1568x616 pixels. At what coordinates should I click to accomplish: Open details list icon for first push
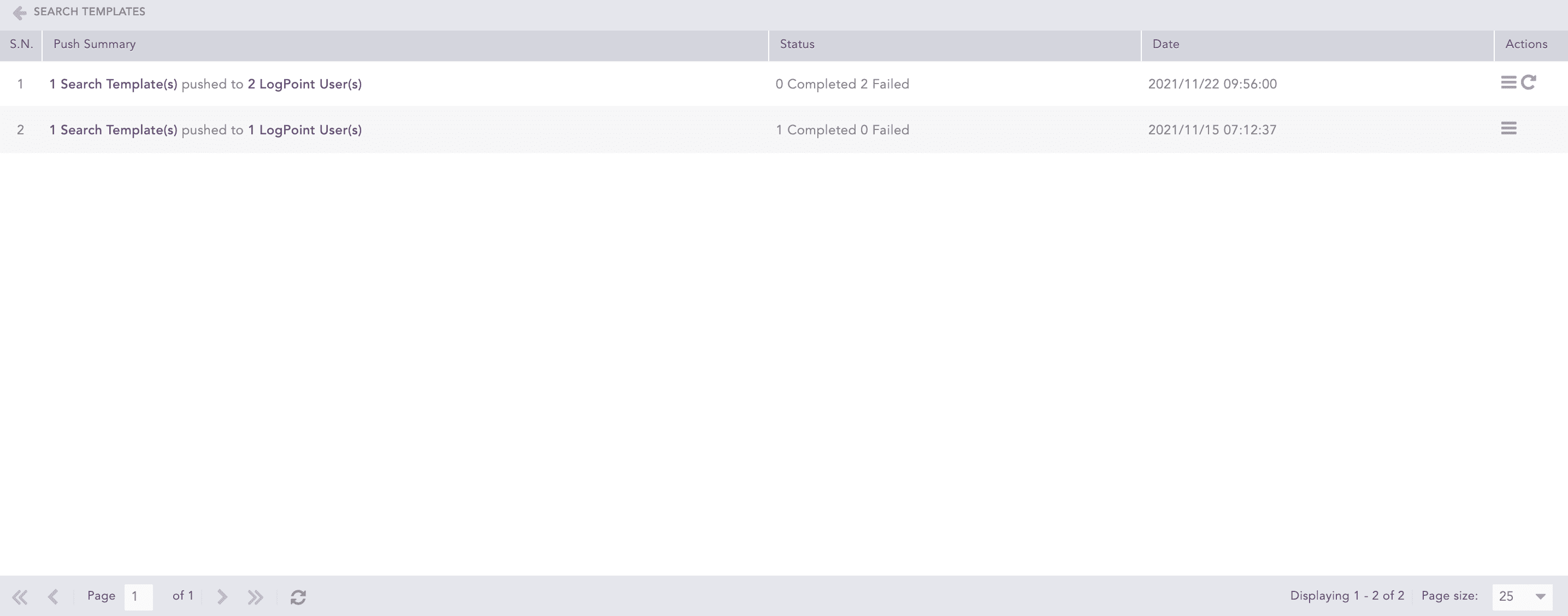point(1508,82)
